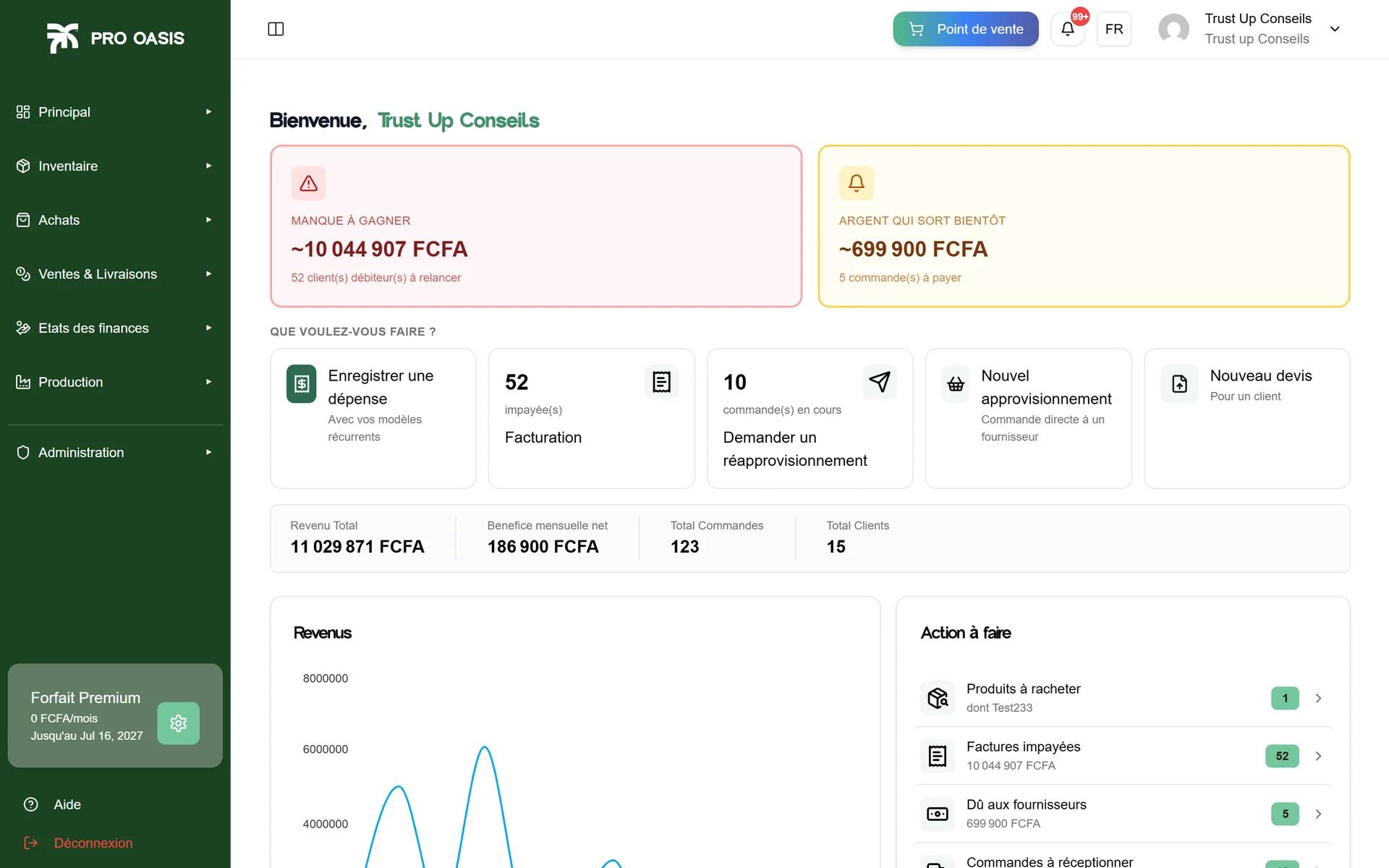Click the warning triangle icon in Manque à gagner

[308, 183]
